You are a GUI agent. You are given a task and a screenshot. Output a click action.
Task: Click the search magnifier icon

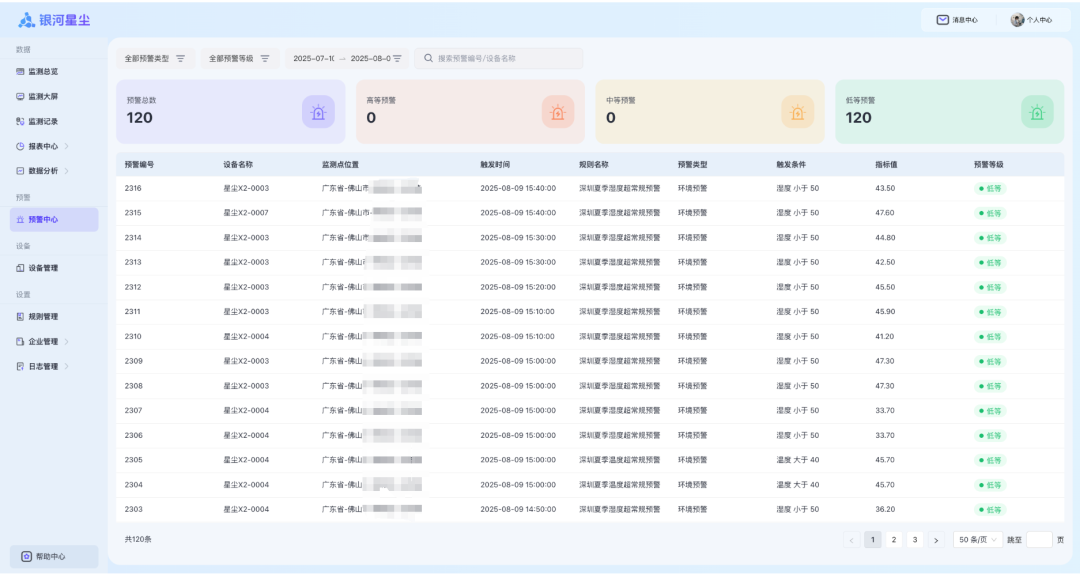(x=428, y=59)
